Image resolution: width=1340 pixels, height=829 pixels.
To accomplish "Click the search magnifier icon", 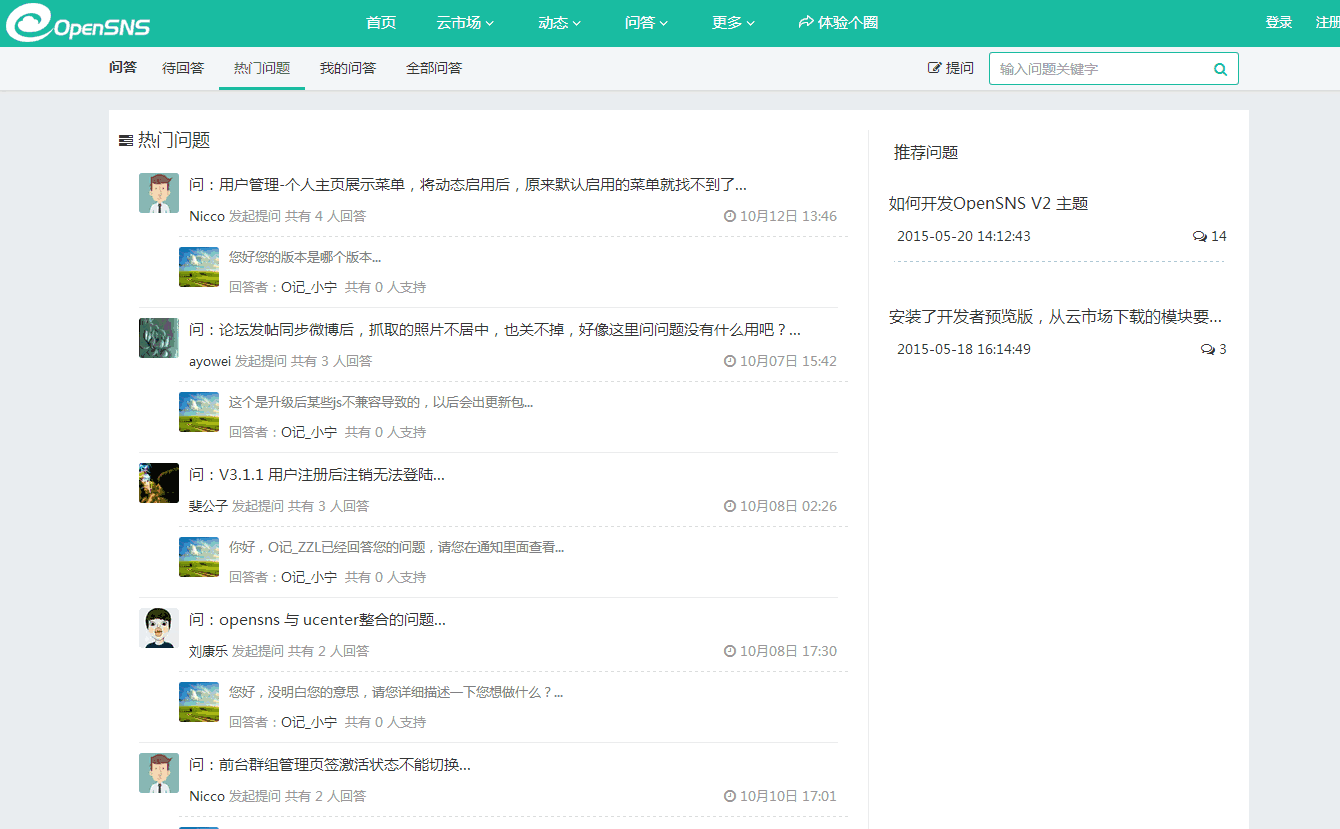I will [x=1220, y=69].
